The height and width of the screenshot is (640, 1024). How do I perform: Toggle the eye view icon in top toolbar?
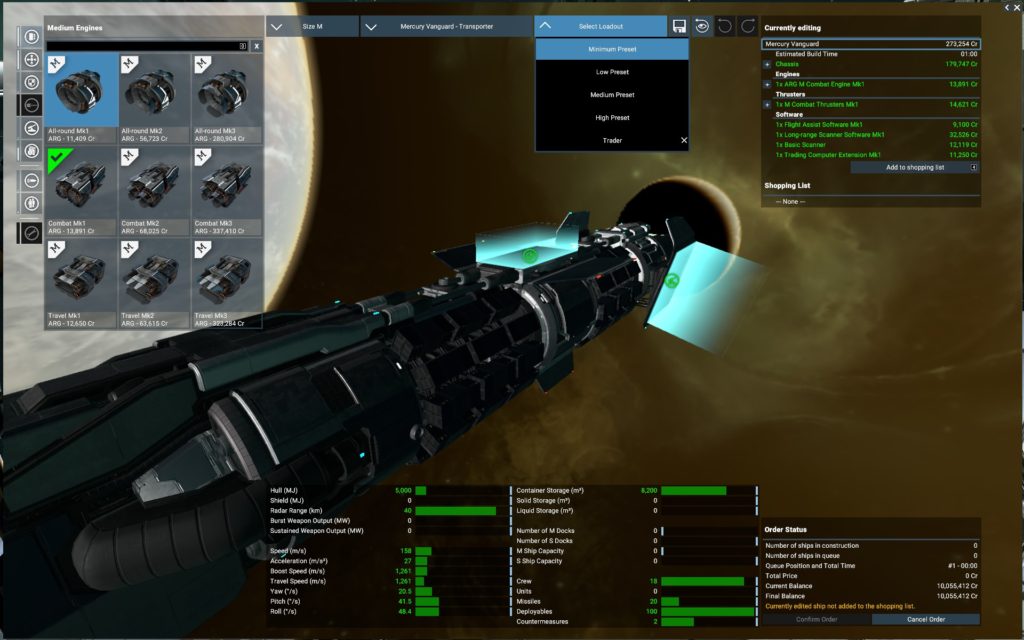[702, 26]
